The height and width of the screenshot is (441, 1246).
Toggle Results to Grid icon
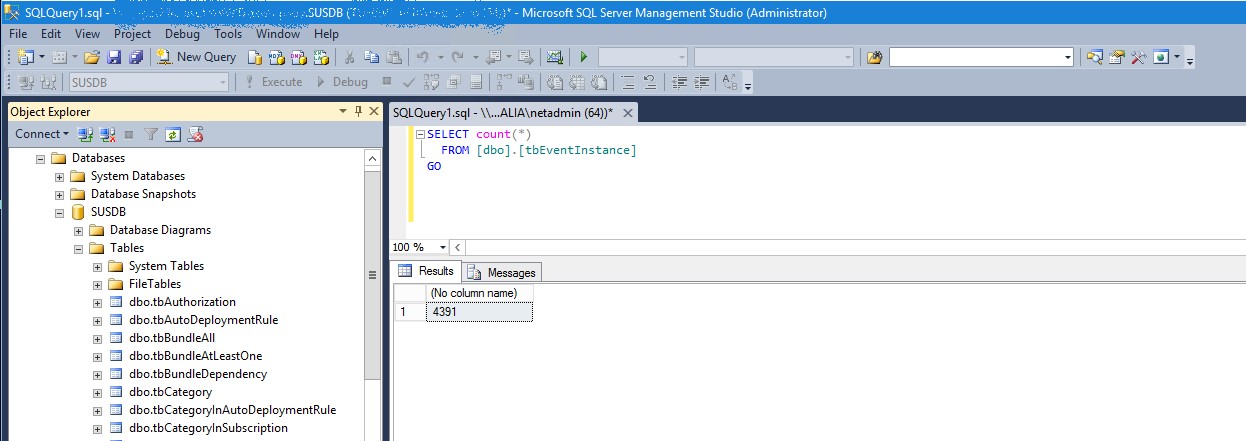575,82
